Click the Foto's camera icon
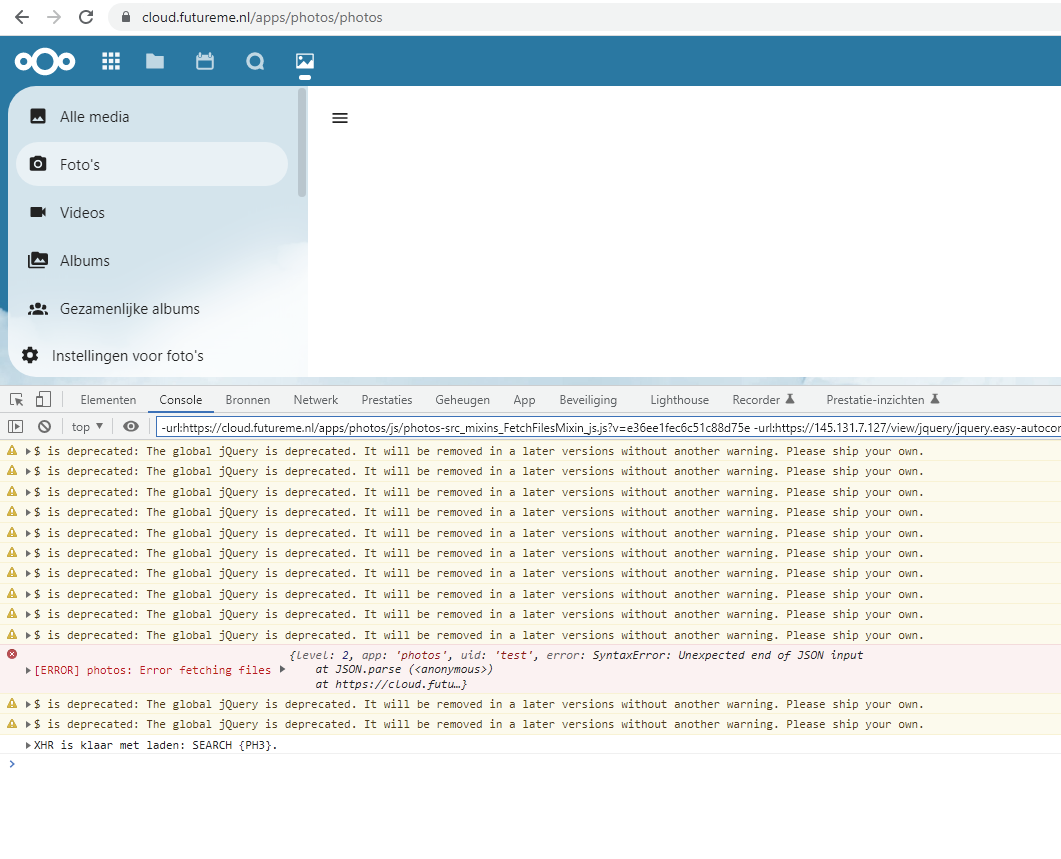Viewport: 1061px width, 859px height. click(x=38, y=164)
